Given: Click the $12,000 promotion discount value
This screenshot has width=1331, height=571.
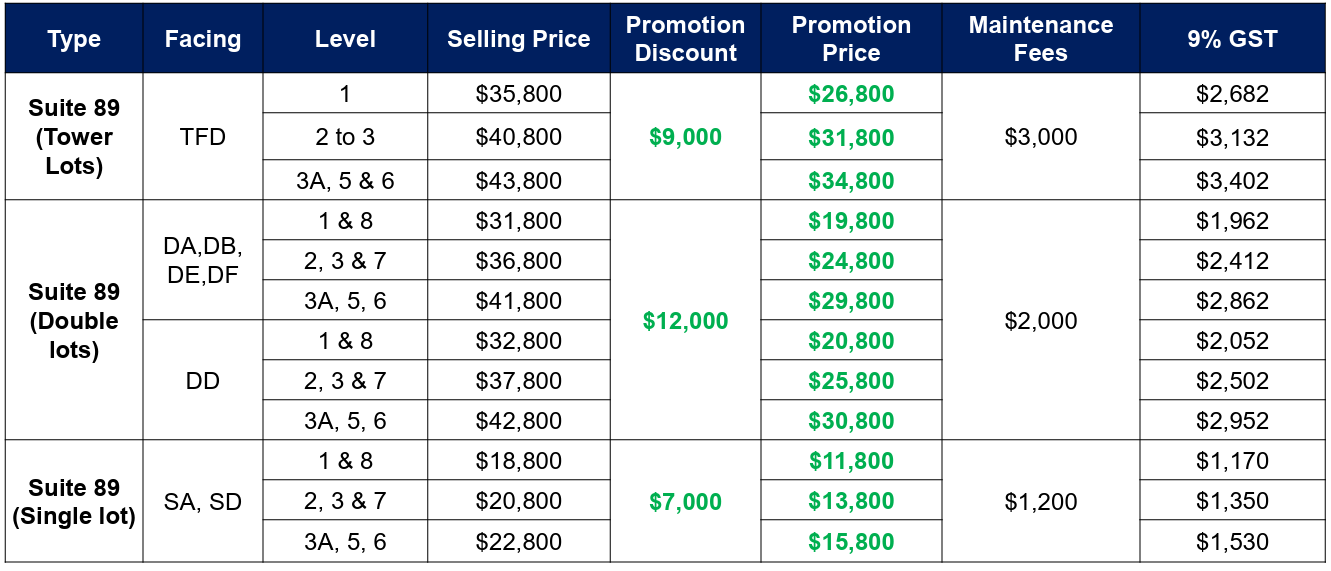Looking at the screenshot, I should [x=685, y=320].
